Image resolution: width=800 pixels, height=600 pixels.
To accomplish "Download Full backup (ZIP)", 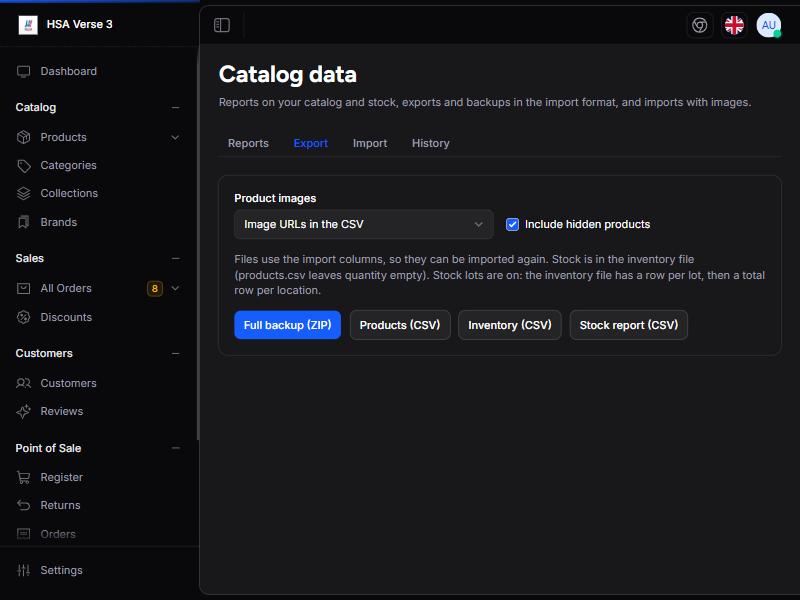I will tap(287, 325).
